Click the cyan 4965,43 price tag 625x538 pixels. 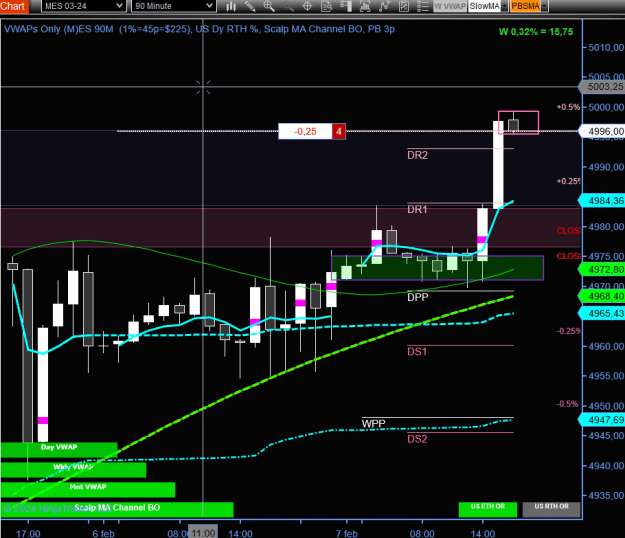click(x=602, y=313)
